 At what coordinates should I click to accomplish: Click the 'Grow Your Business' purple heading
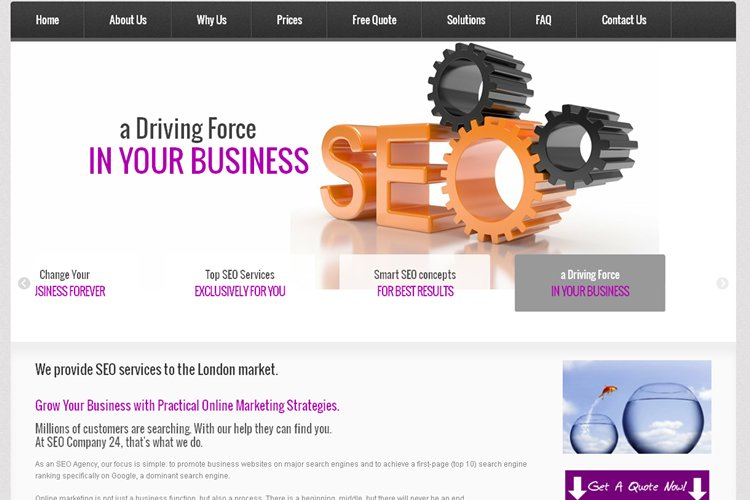point(187,406)
